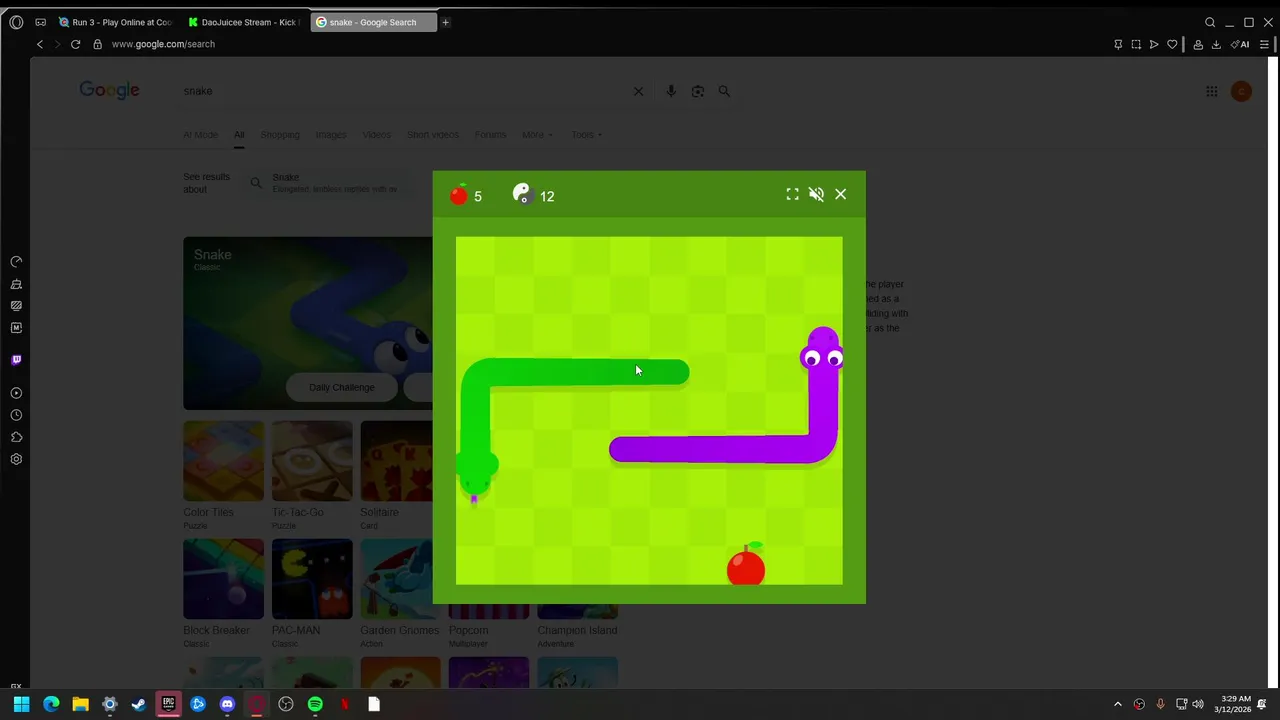The image size is (1280, 720).
Task: Open File Explorer from taskbar
Action: [80, 704]
